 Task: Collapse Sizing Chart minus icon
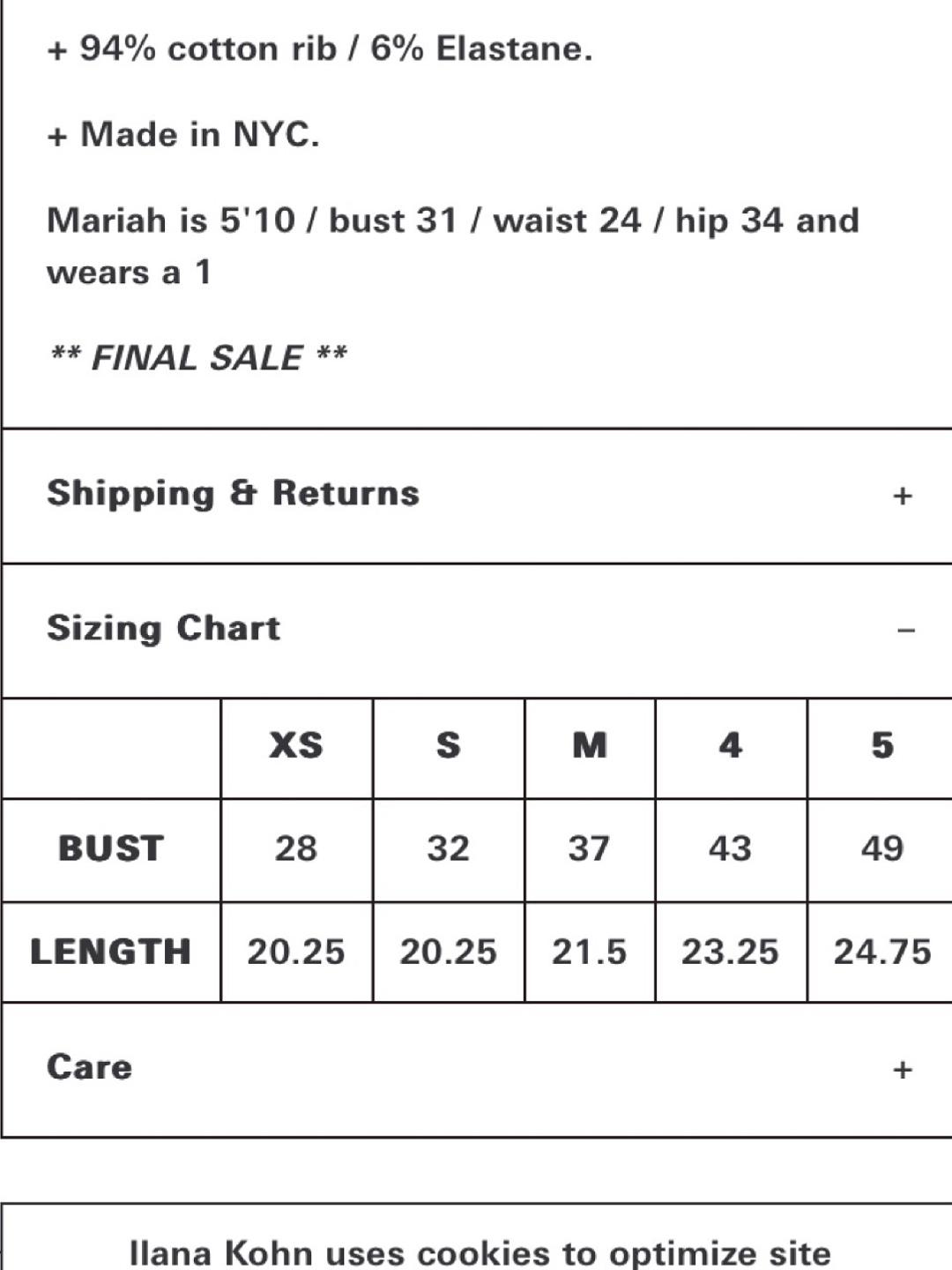pyautogui.click(x=905, y=630)
